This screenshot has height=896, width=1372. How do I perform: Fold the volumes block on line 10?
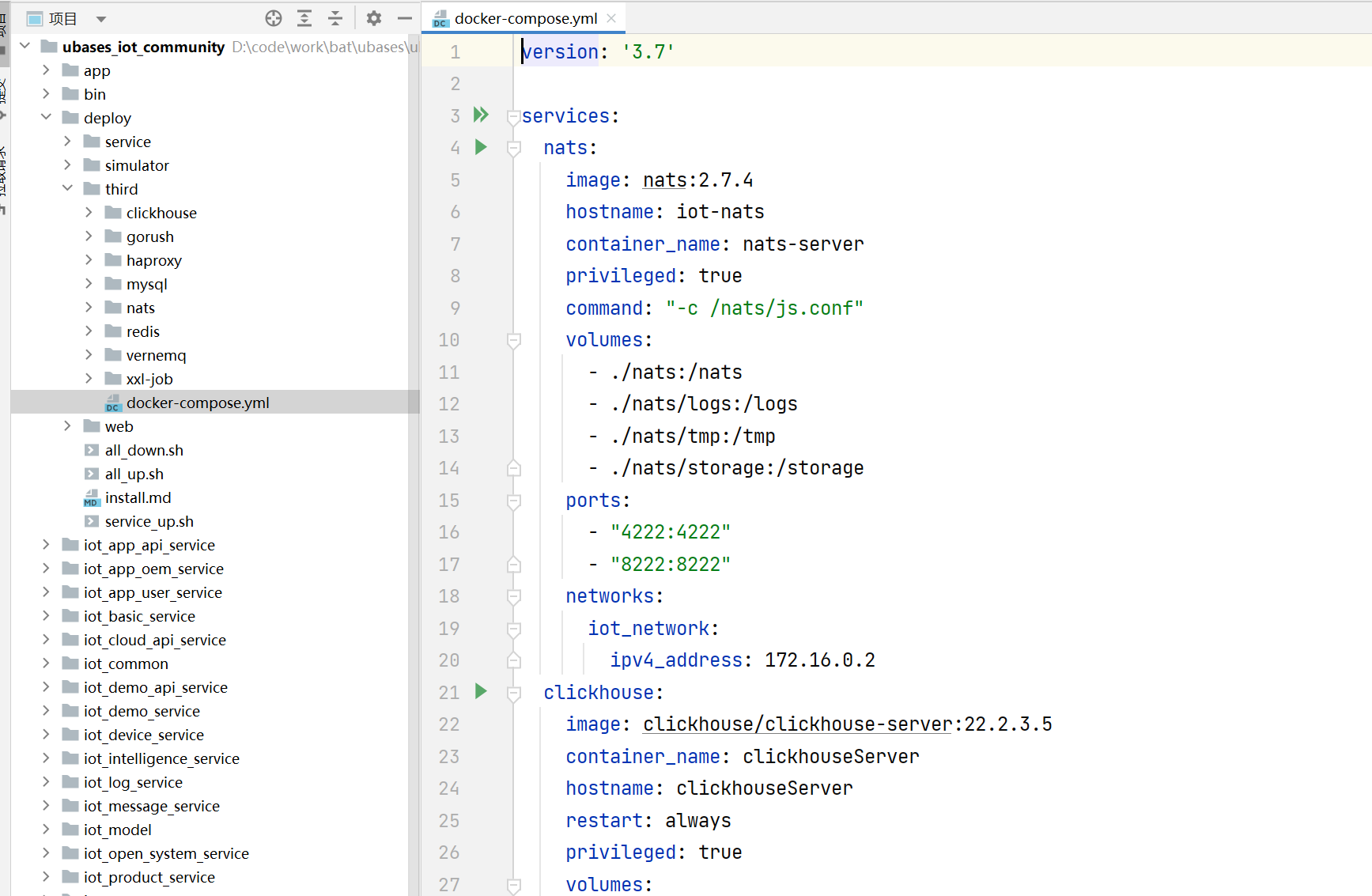pos(514,341)
